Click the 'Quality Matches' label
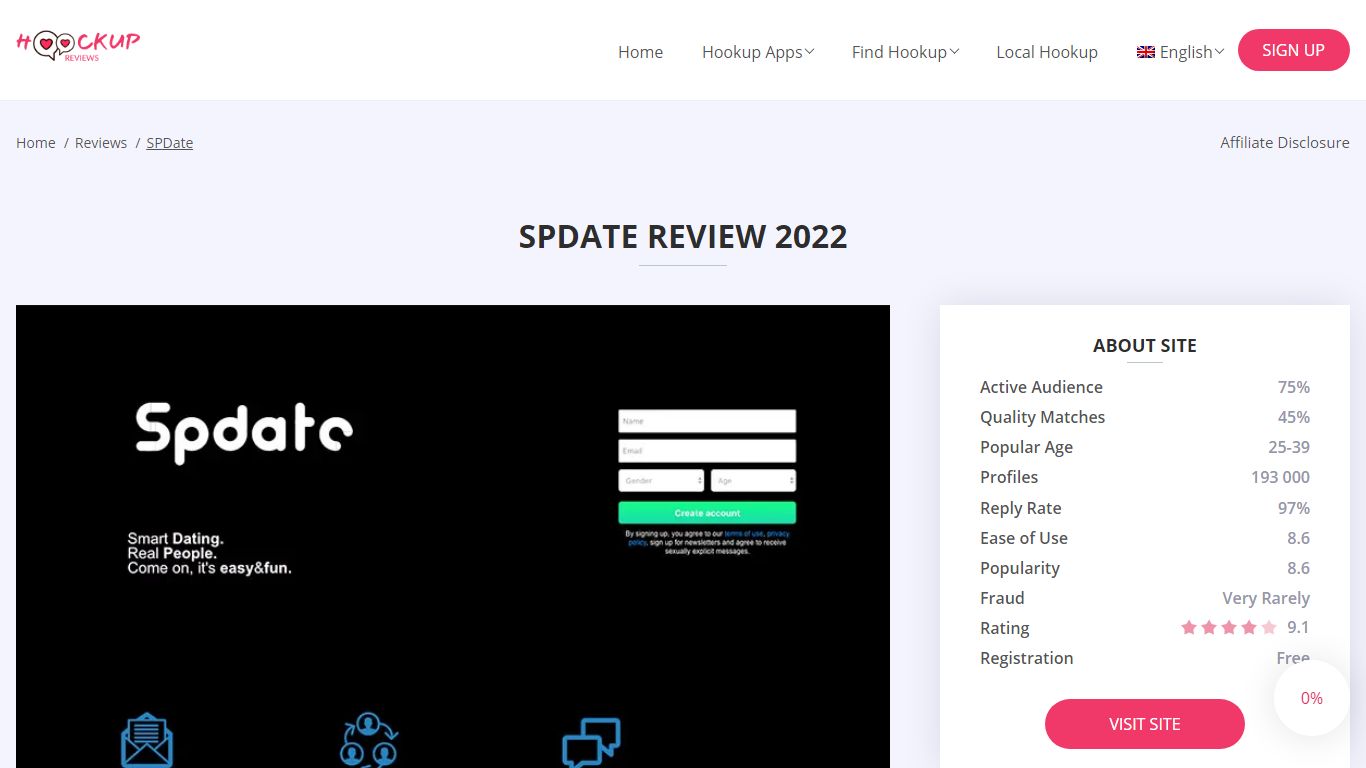1366x768 pixels. coord(1042,417)
